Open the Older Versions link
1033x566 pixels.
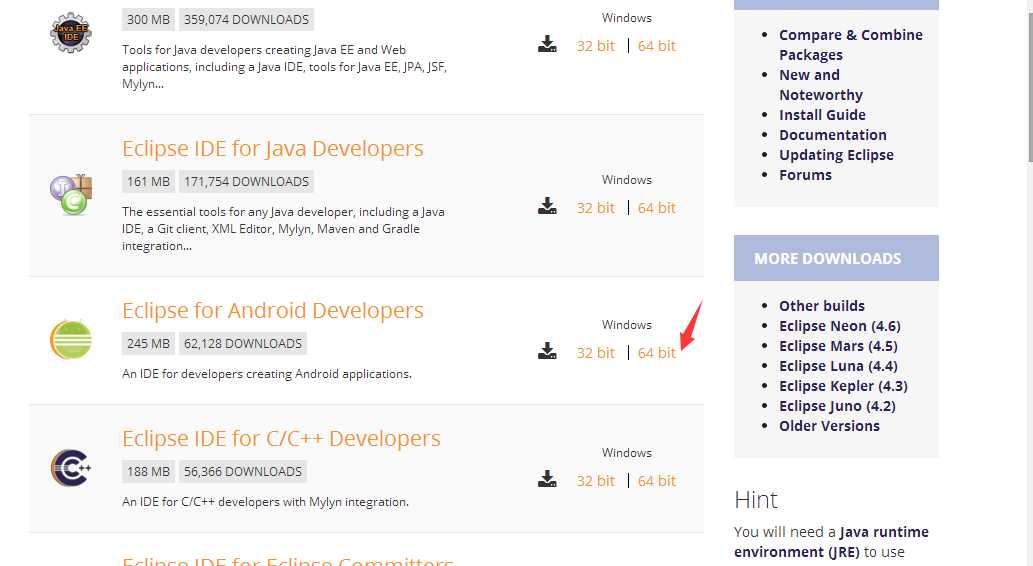(829, 426)
